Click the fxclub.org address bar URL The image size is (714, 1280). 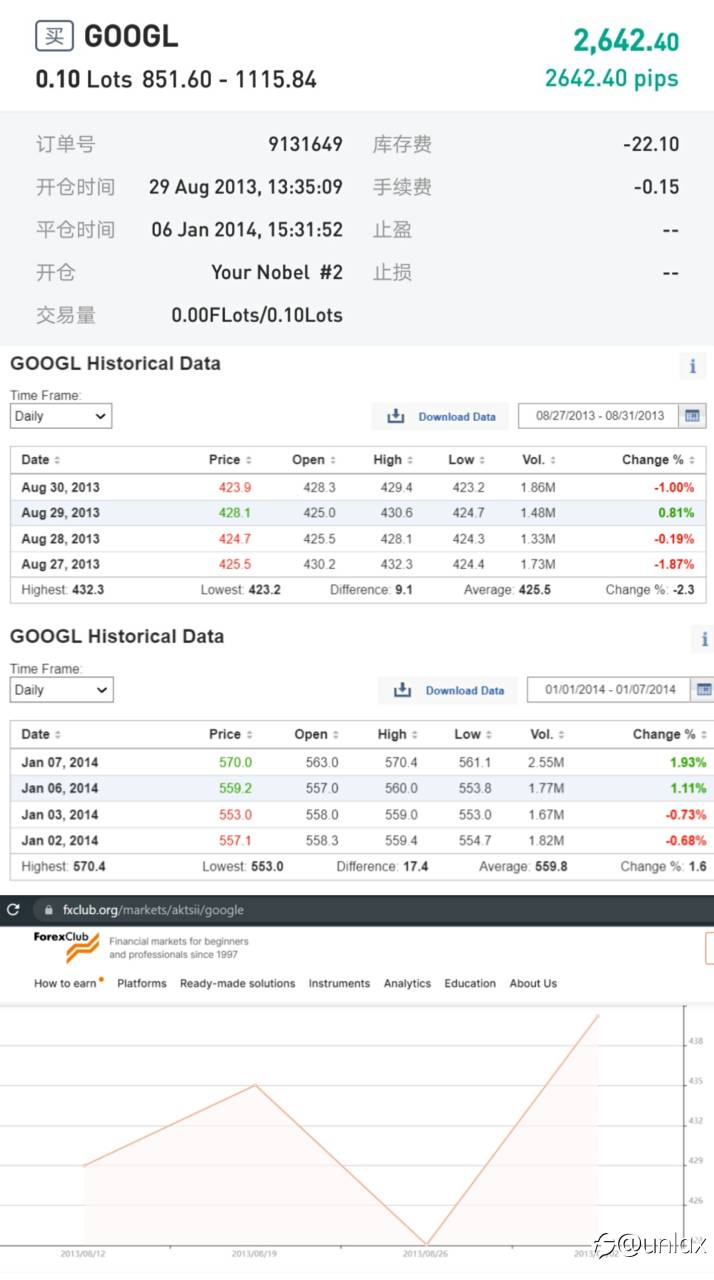(x=153, y=910)
